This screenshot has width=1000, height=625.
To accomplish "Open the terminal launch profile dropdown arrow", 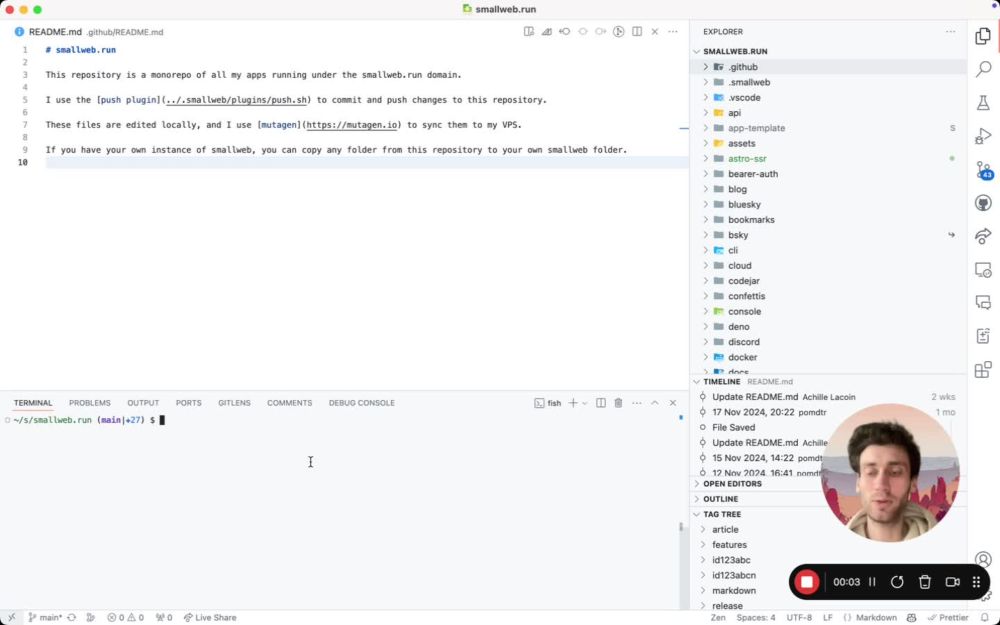I will 584,403.
